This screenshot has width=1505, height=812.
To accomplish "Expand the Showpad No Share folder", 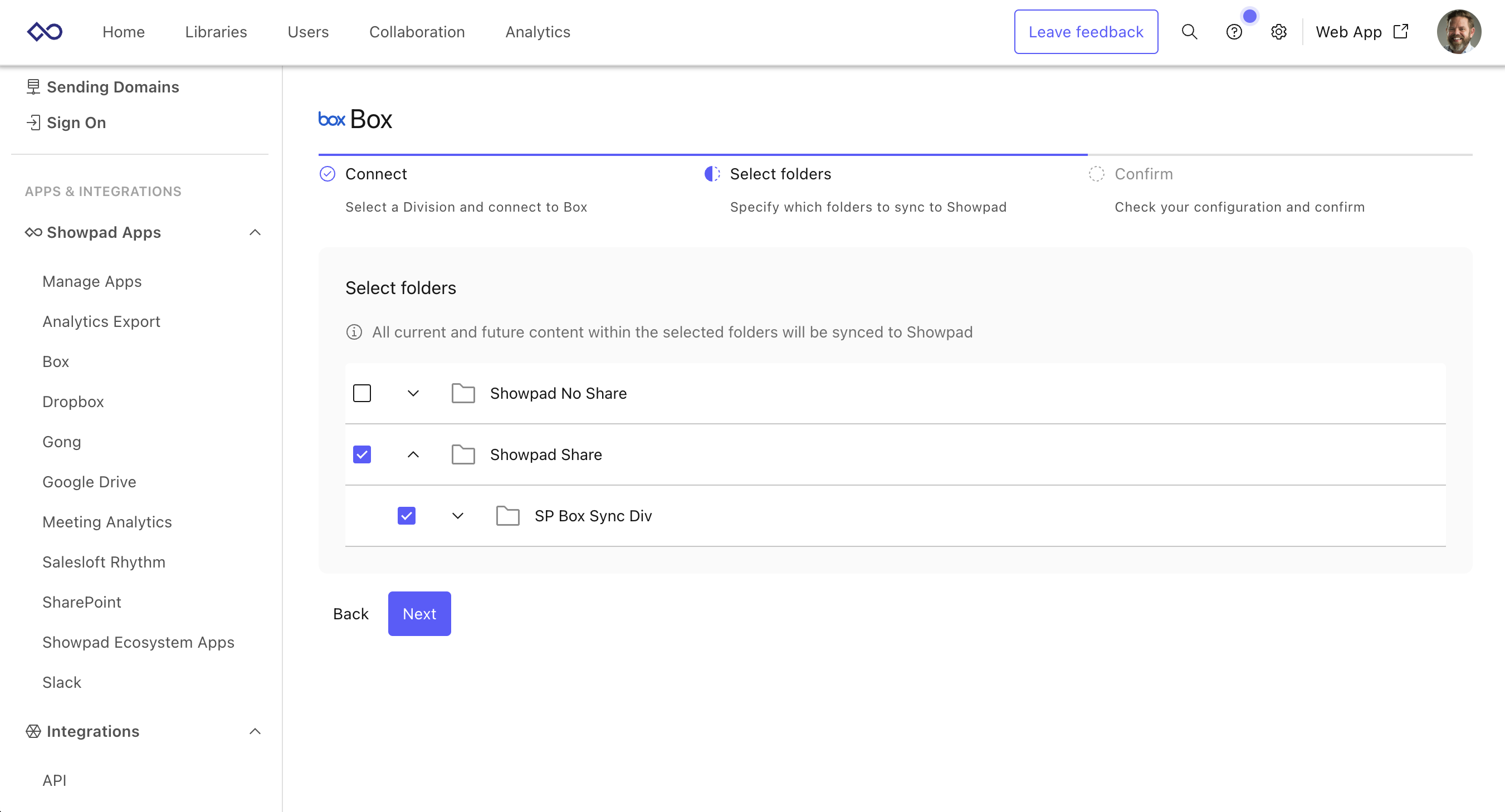I will [413, 393].
